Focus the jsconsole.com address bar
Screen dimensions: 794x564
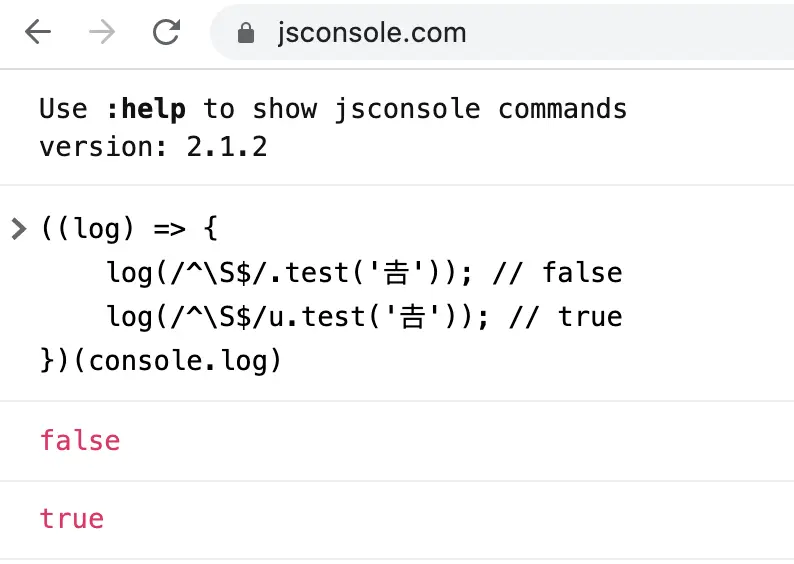[501, 33]
